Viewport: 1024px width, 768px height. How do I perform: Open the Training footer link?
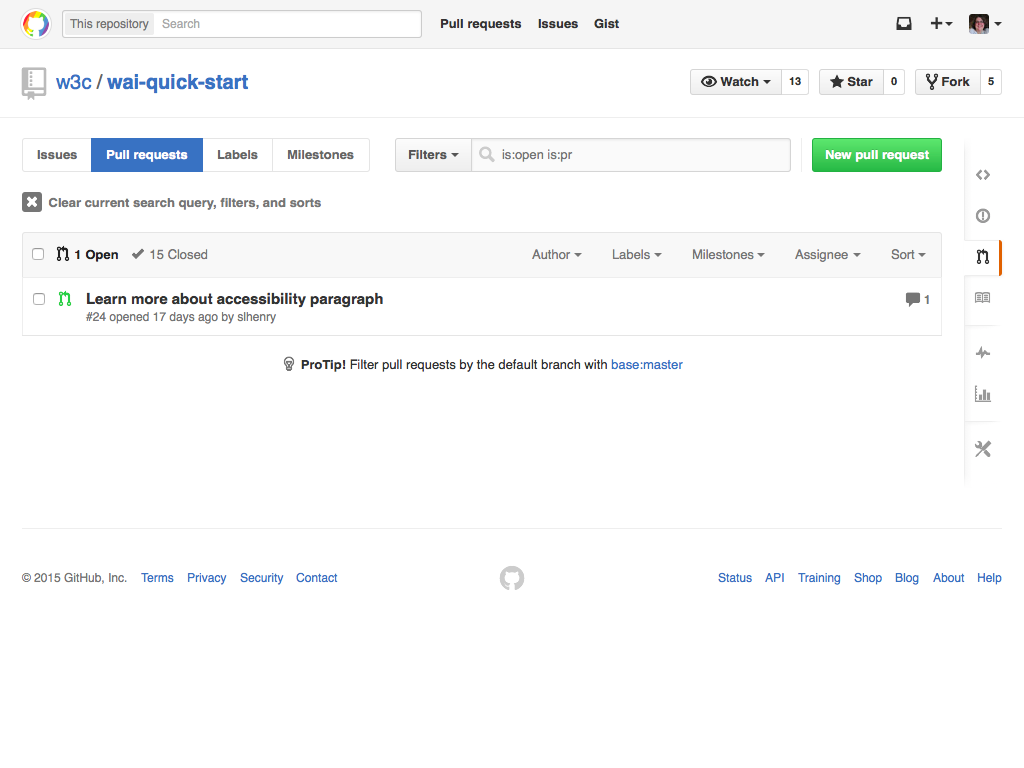coord(819,578)
